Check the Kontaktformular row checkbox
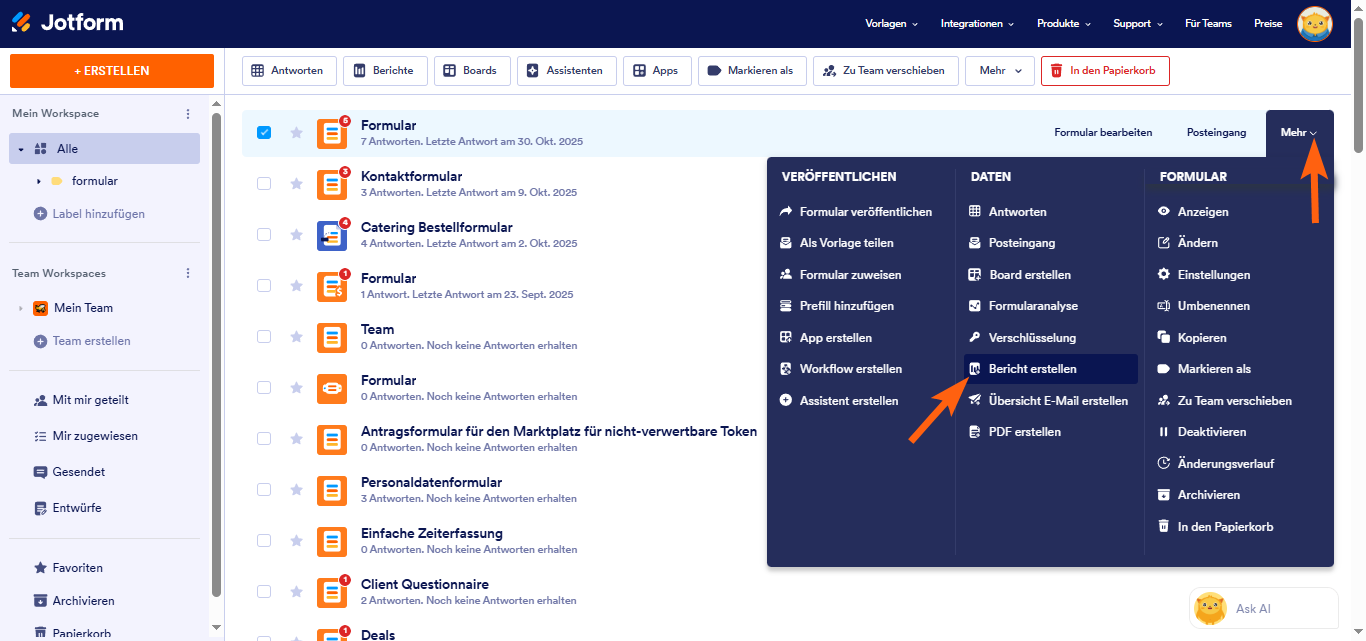 pos(264,183)
